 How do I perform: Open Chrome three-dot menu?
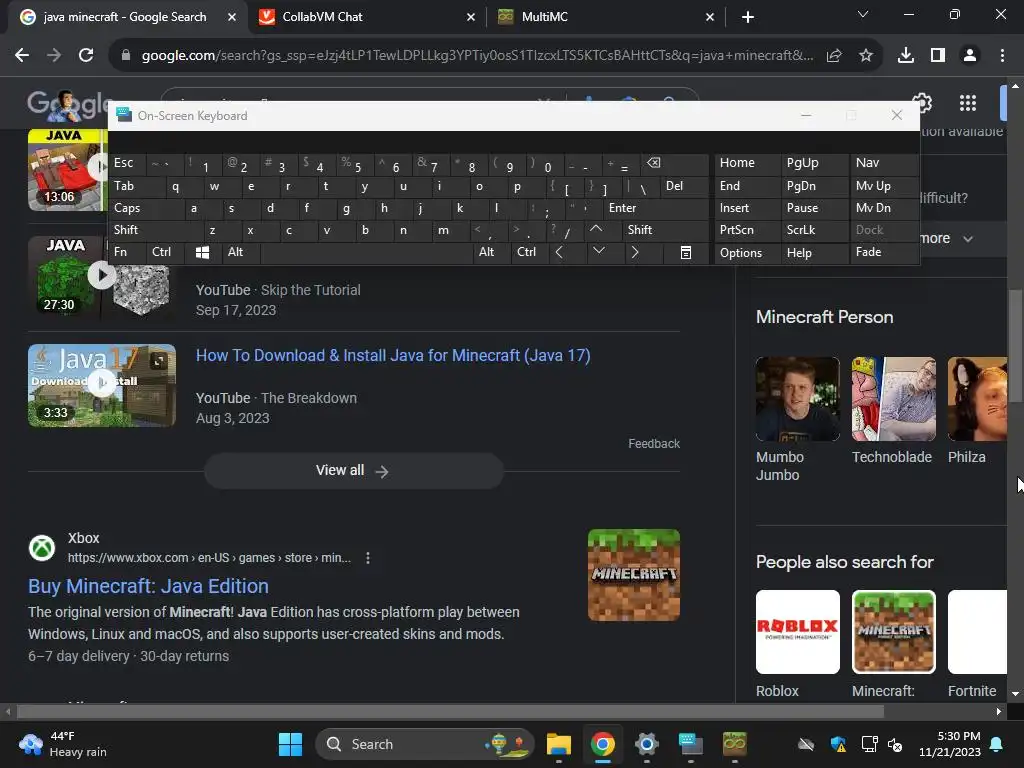[1002, 56]
